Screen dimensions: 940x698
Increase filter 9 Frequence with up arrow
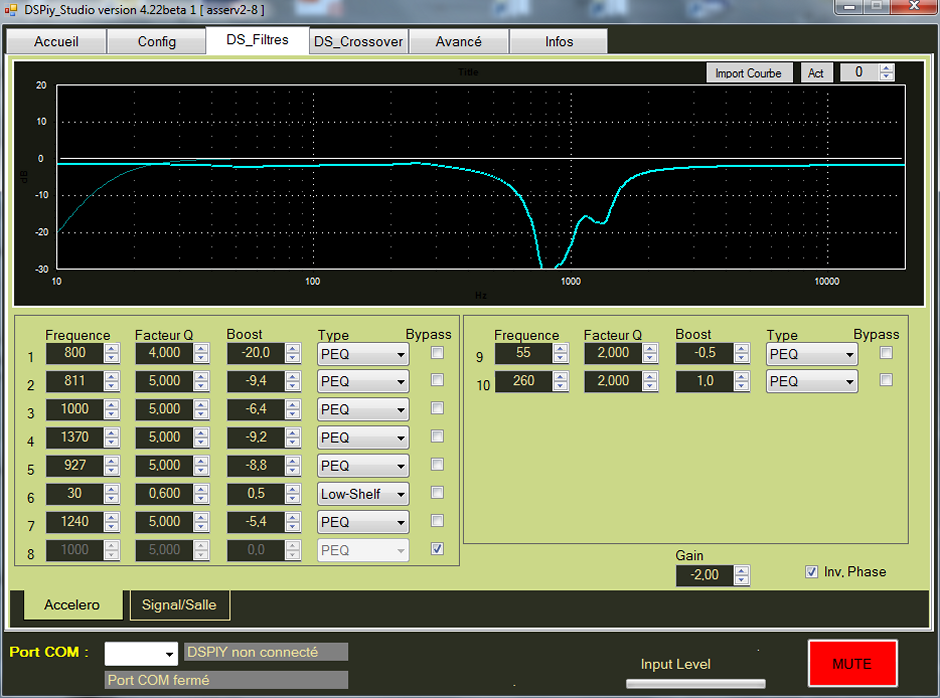(561, 349)
